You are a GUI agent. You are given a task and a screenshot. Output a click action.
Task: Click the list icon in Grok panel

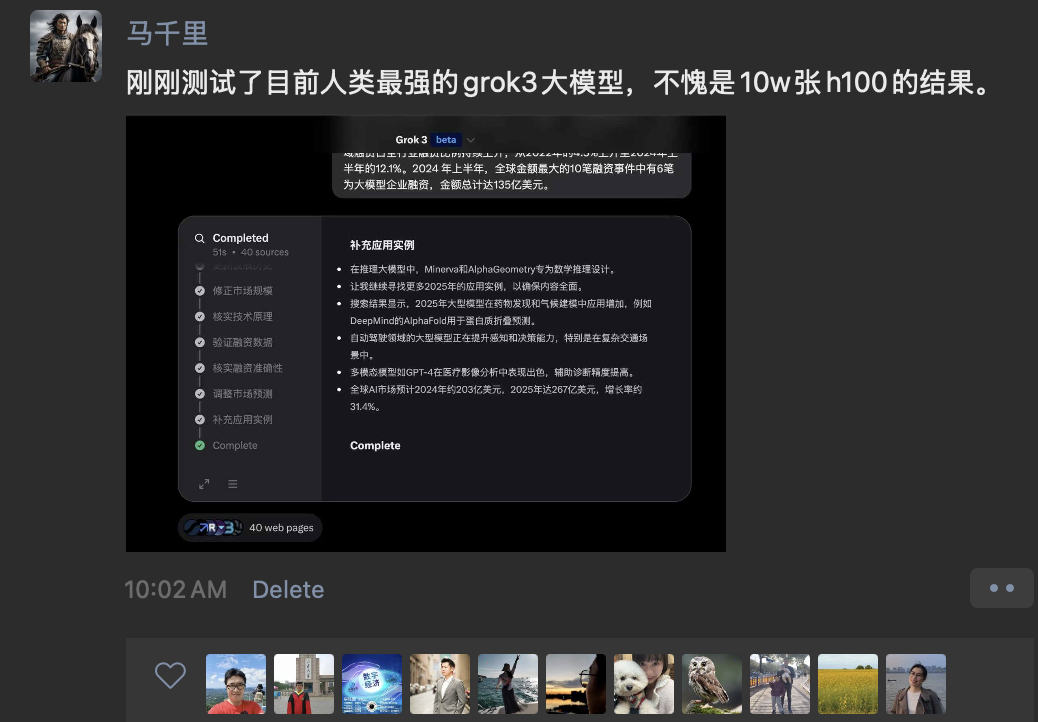tap(232, 484)
